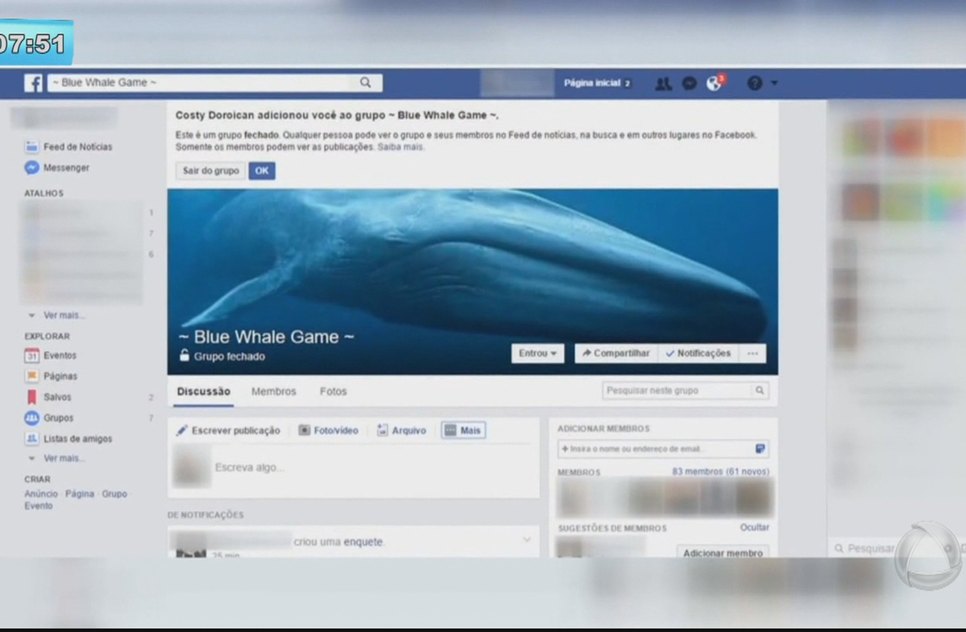
Task: Click the add member name input field
Action: (x=663, y=449)
